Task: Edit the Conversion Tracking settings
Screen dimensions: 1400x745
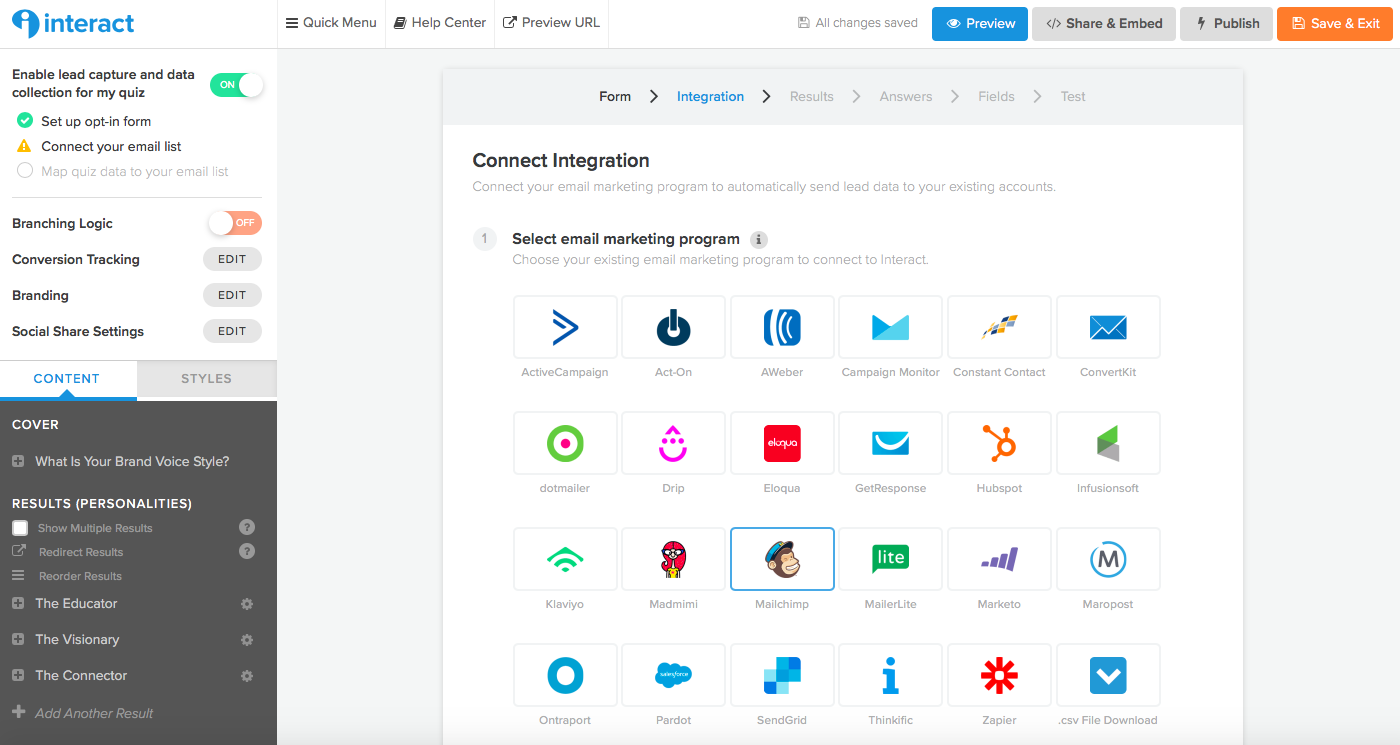Action: [x=232, y=259]
